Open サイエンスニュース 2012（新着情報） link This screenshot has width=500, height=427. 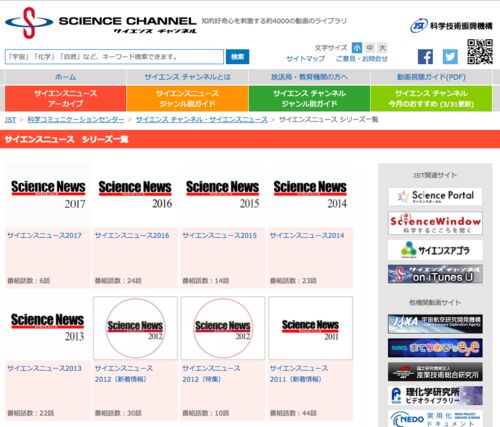pos(124,374)
